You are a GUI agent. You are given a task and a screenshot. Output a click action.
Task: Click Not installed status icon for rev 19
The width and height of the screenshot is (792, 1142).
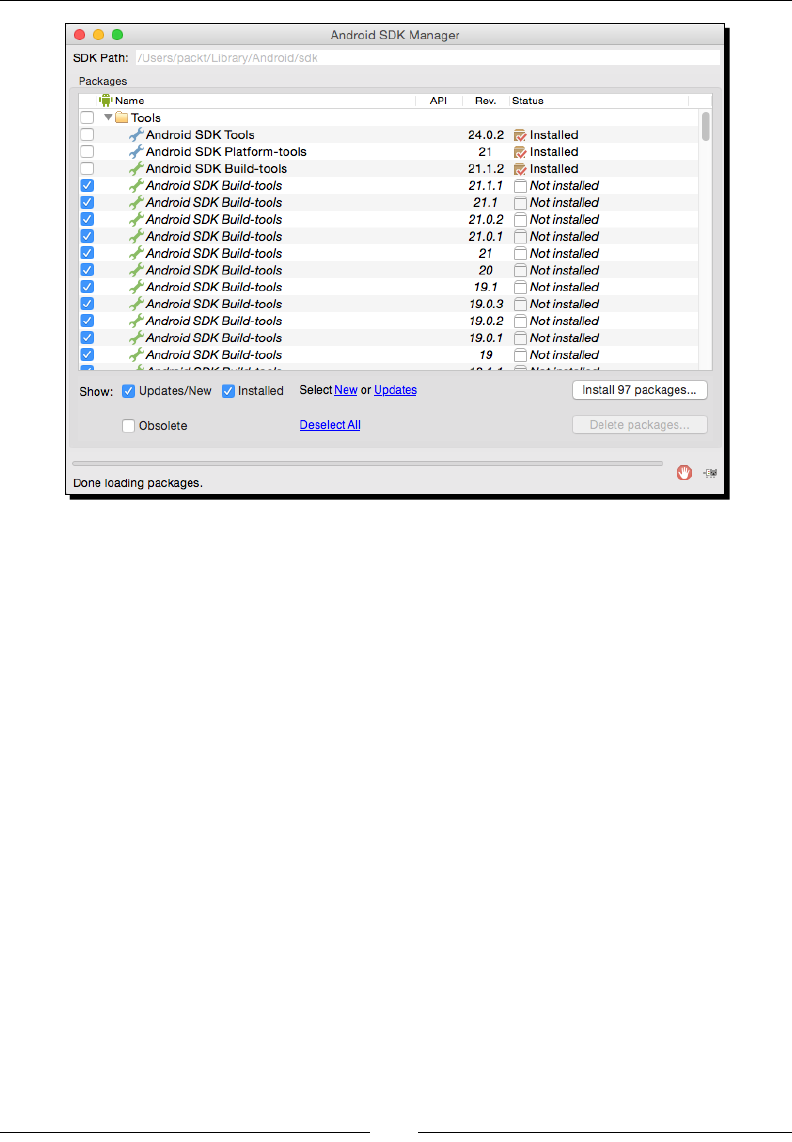(x=520, y=355)
